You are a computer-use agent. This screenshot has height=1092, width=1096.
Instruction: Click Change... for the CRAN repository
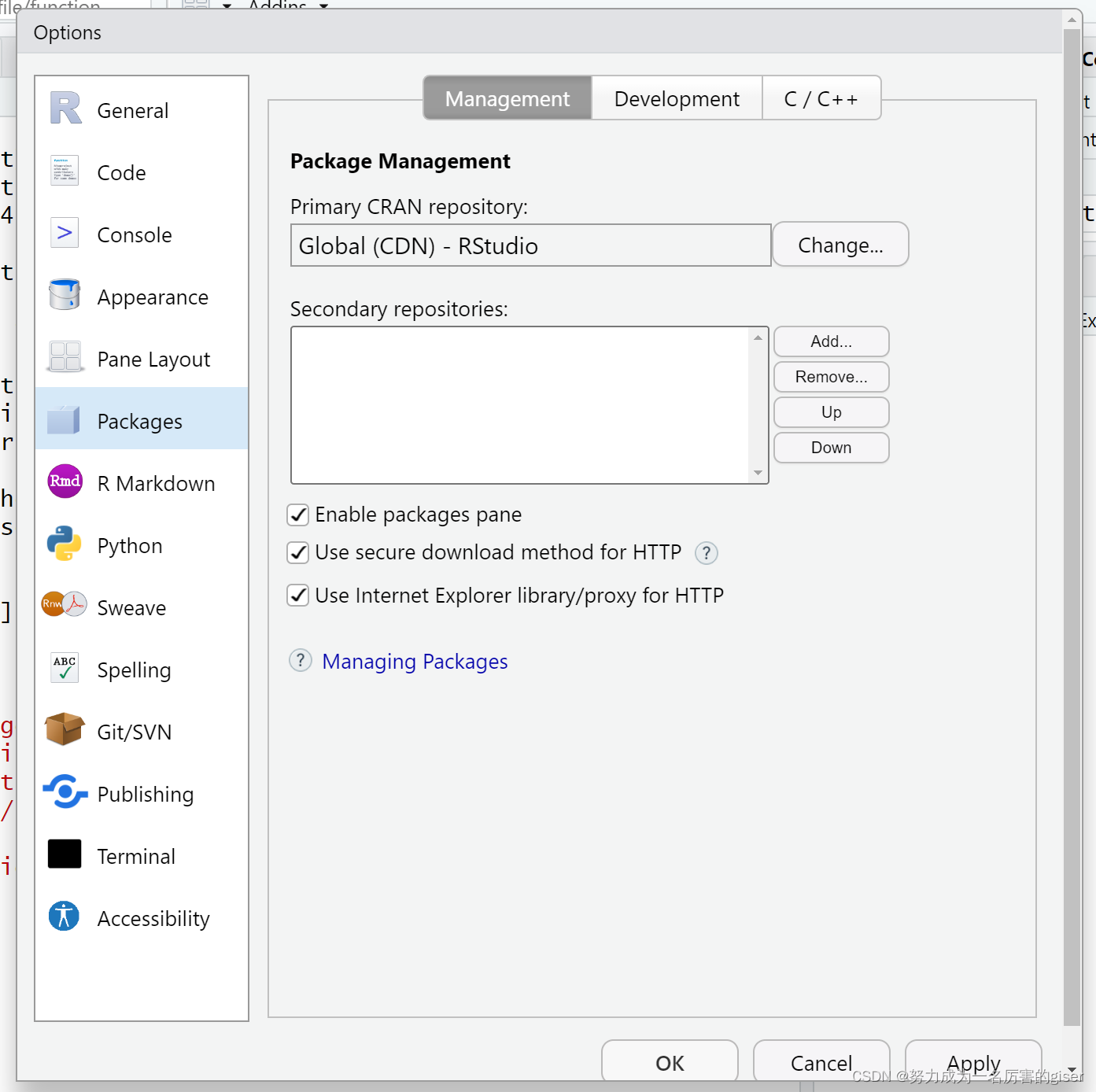click(840, 245)
